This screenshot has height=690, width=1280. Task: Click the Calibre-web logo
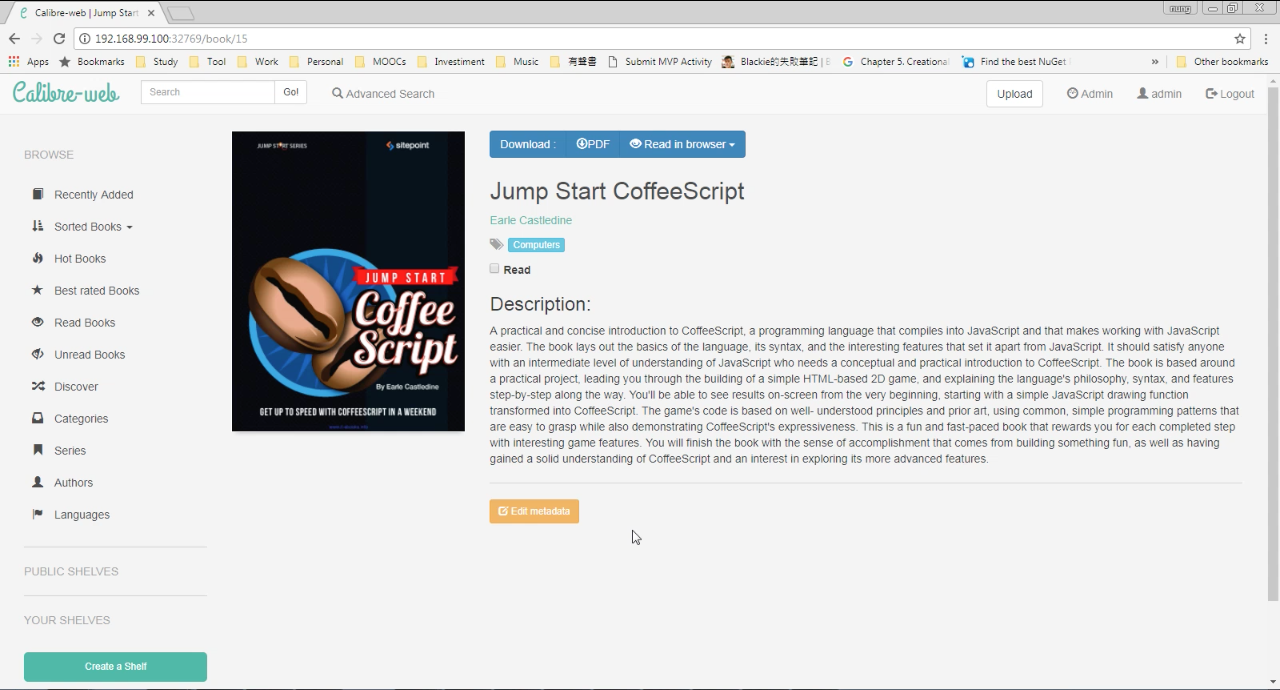[66, 92]
